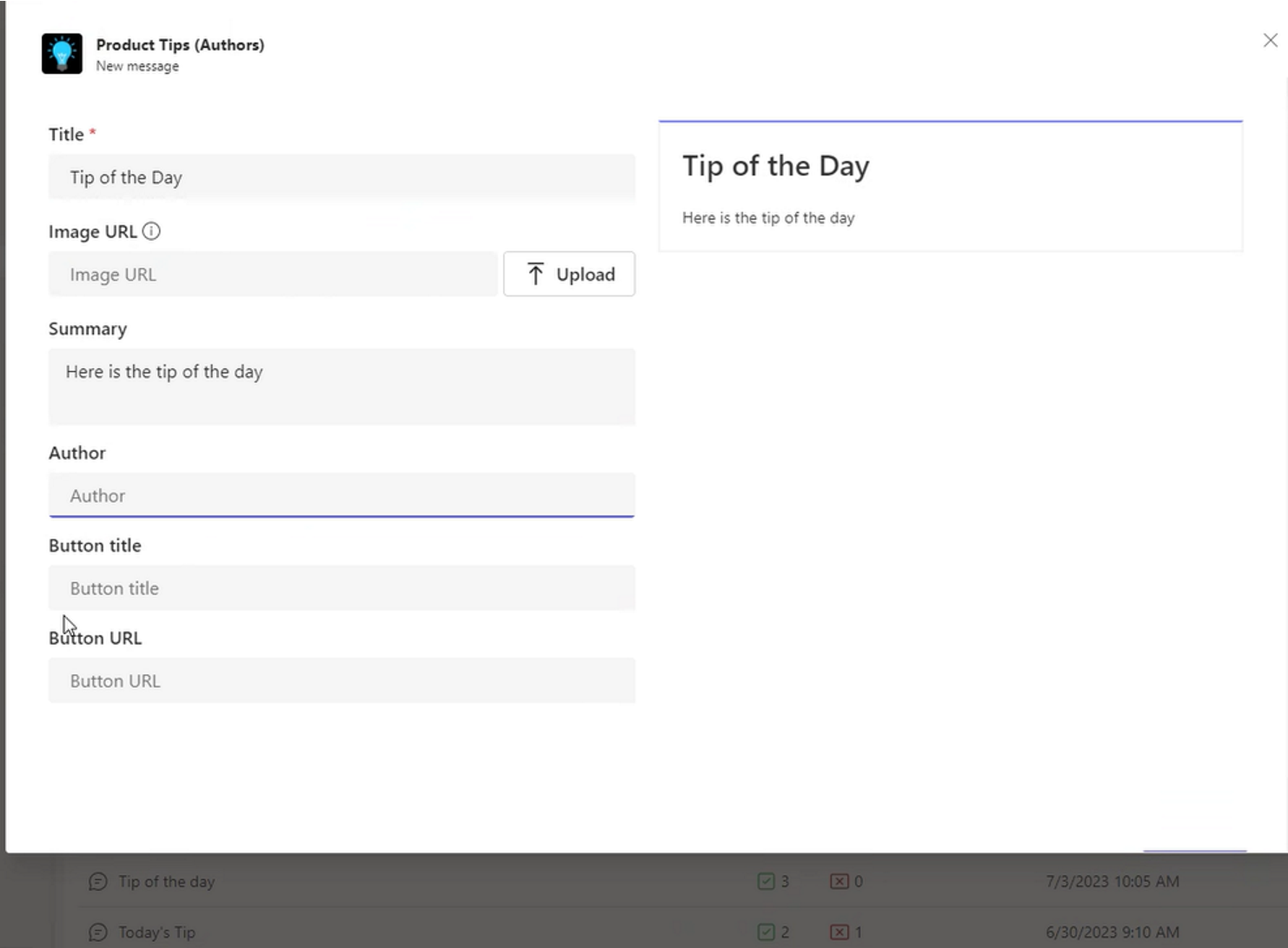The height and width of the screenshot is (948, 1288).
Task: Click the Product Tips lightbulb app icon
Action: (62, 53)
